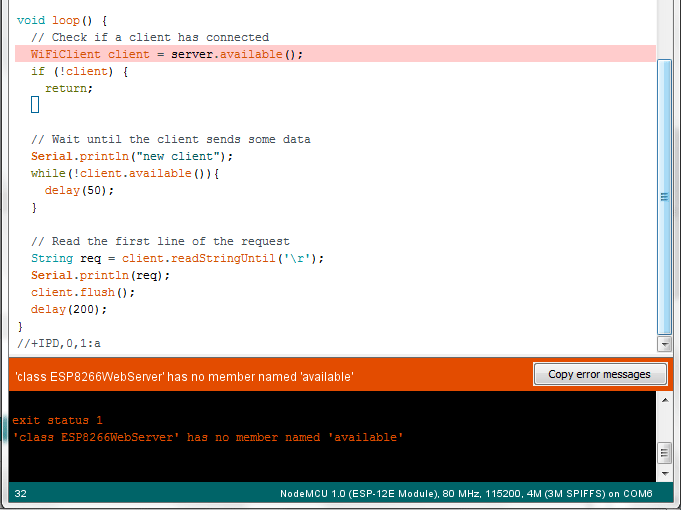Click the console scrollbar up arrow
This screenshot has width=681, height=510.
[x=665, y=400]
